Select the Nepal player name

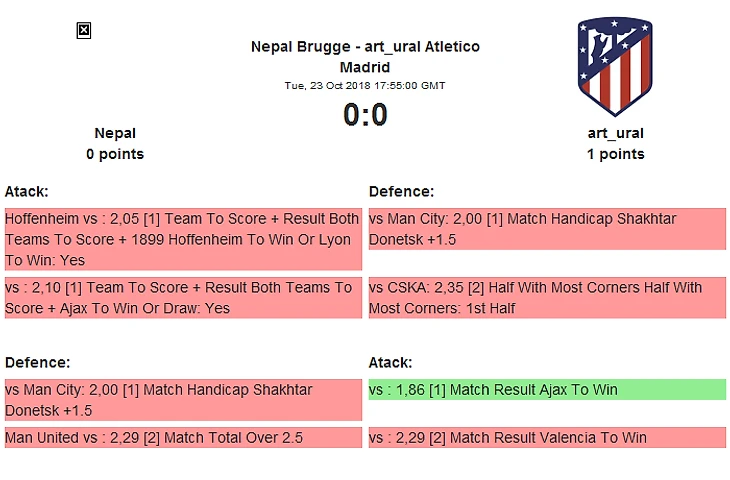pyautogui.click(x=115, y=133)
